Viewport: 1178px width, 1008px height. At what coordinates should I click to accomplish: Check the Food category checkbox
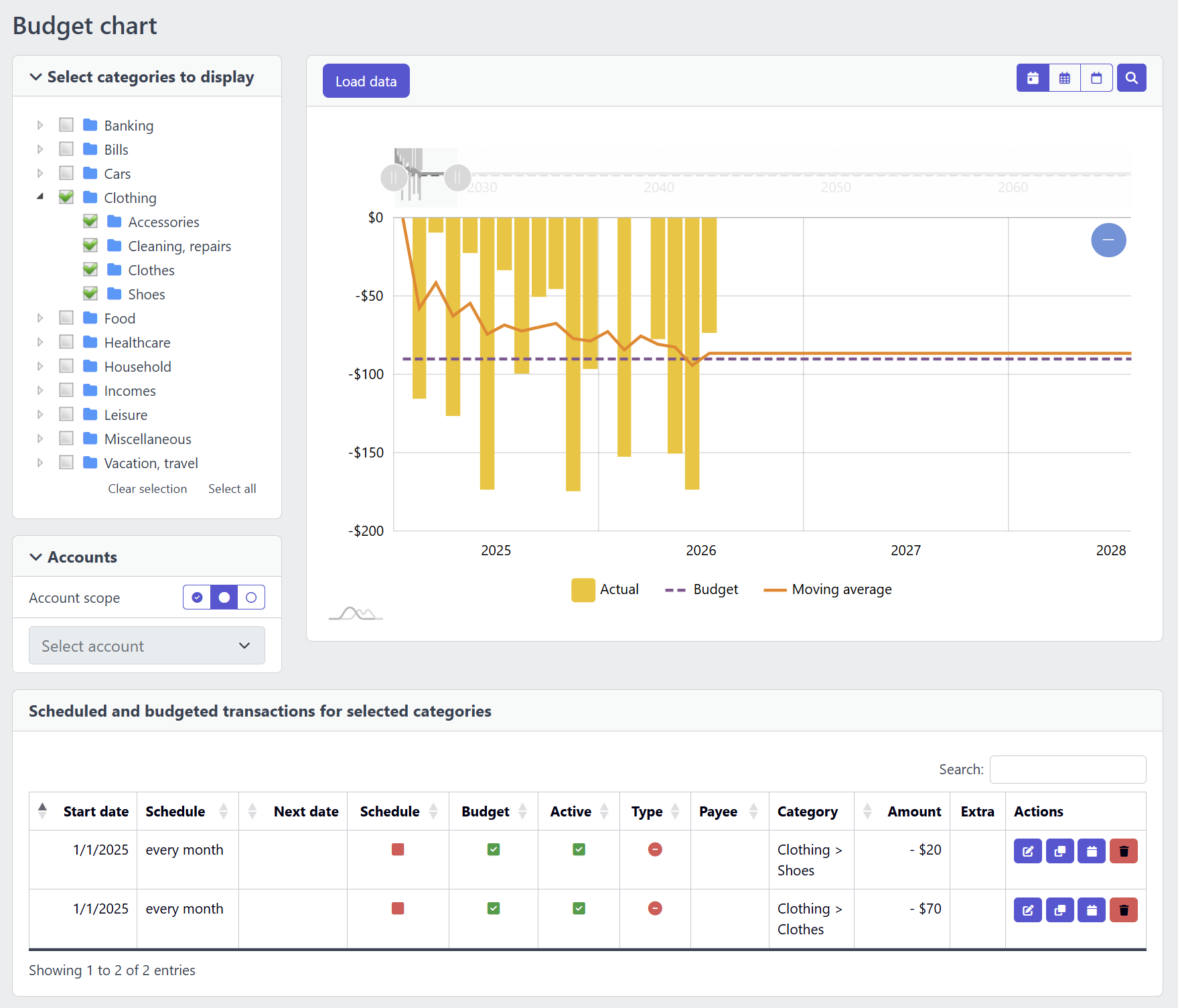pyautogui.click(x=66, y=317)
